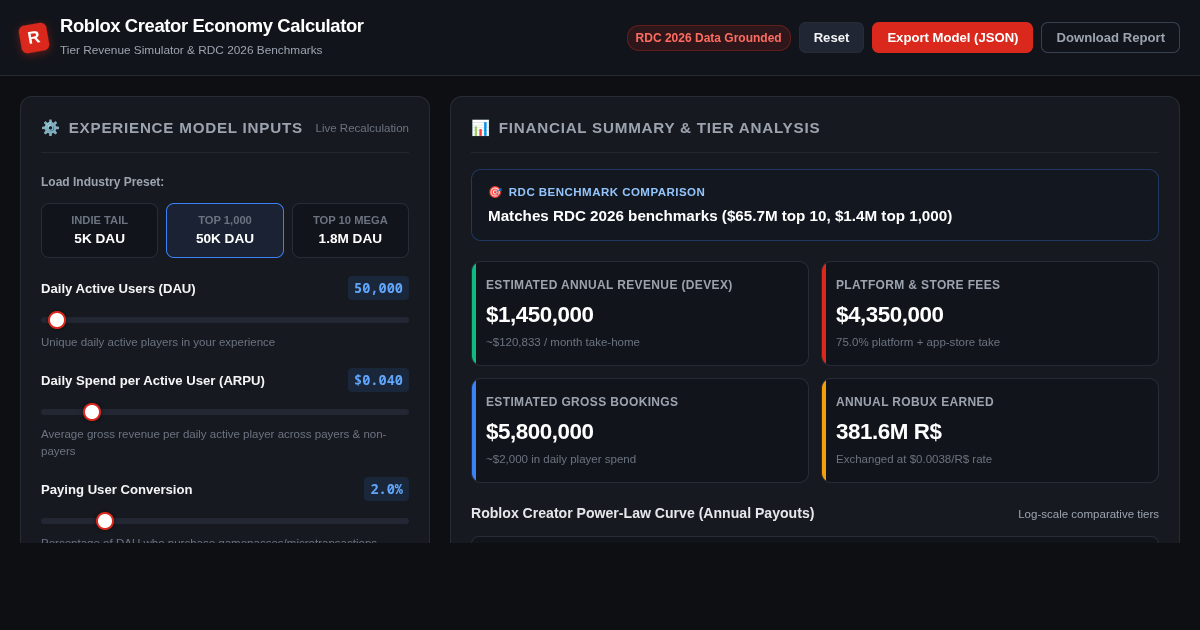The width and height of the screenshot is (1200, 630).
Task: Click the Roblox Creator Economy Calculator title
Action: click(x=212, y=26)
